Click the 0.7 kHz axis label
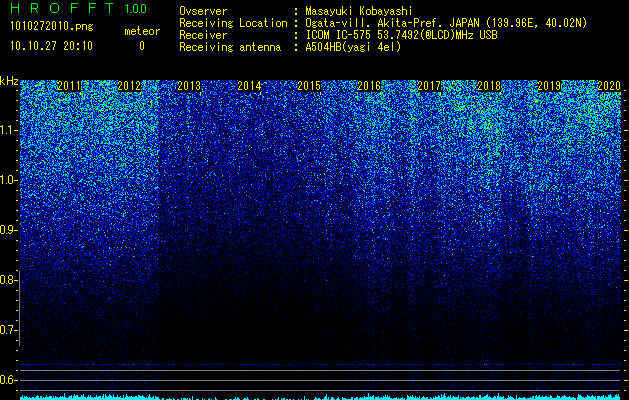The image size is (629, 400). 8,330
